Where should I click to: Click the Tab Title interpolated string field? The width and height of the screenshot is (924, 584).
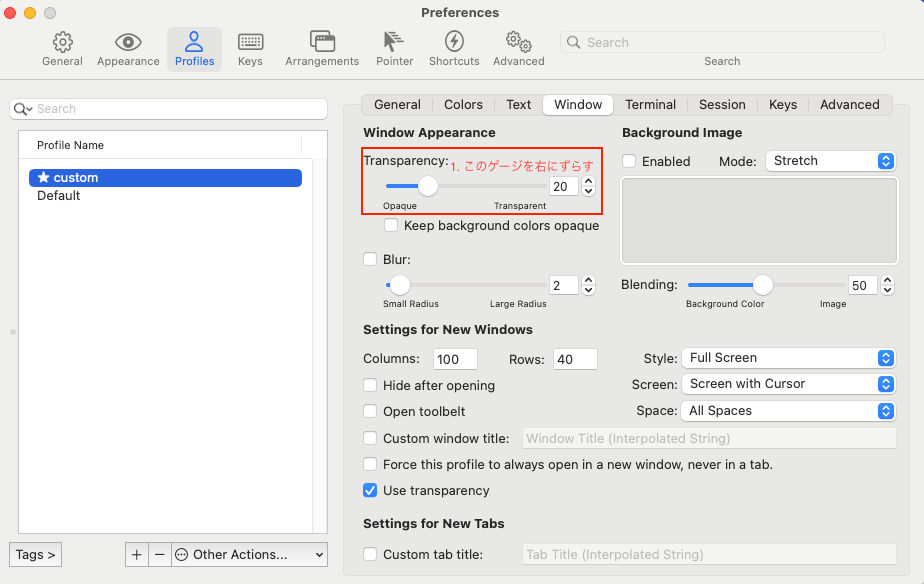point(709,555)
